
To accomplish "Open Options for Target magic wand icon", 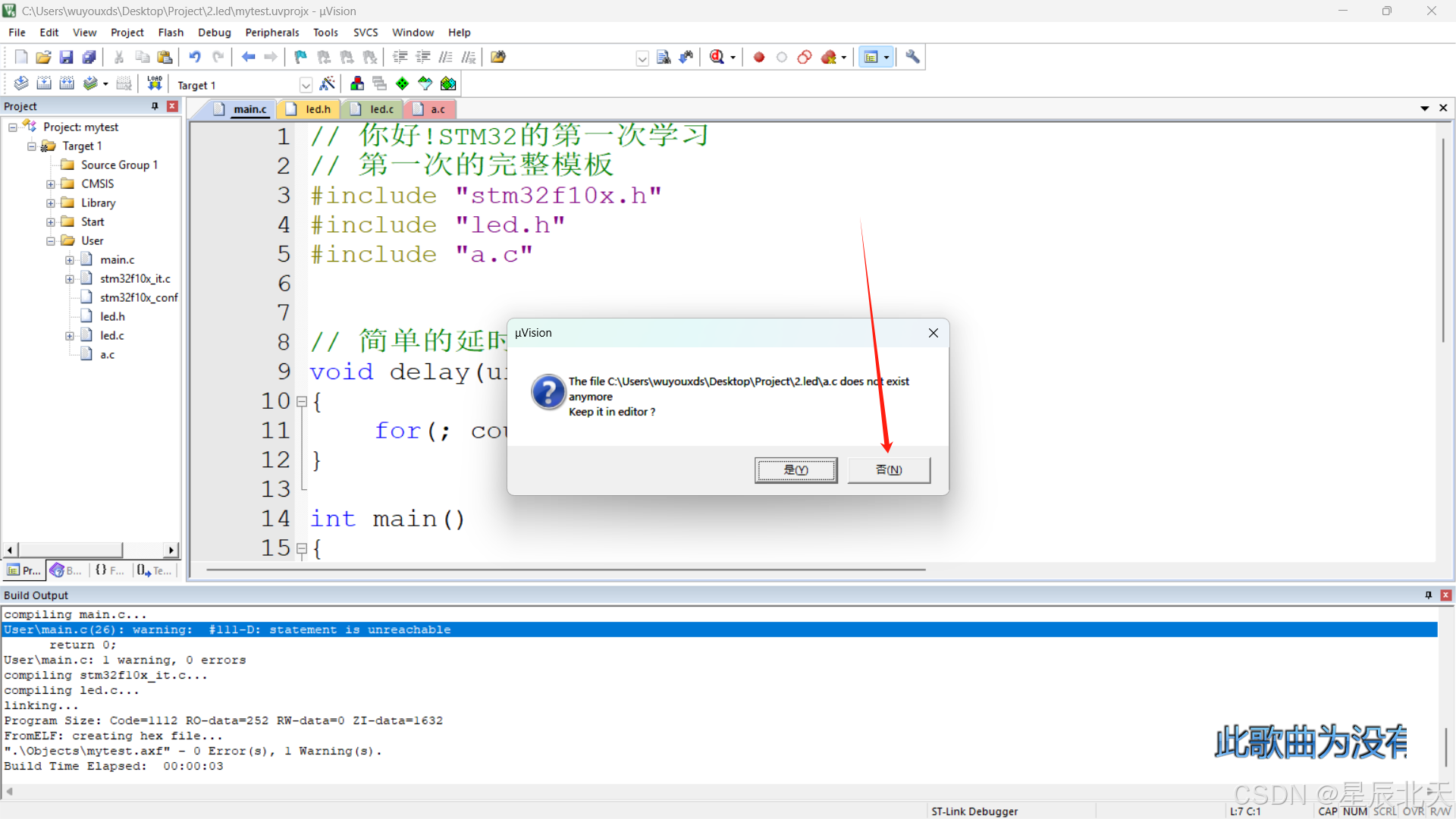I will (328, 83).
